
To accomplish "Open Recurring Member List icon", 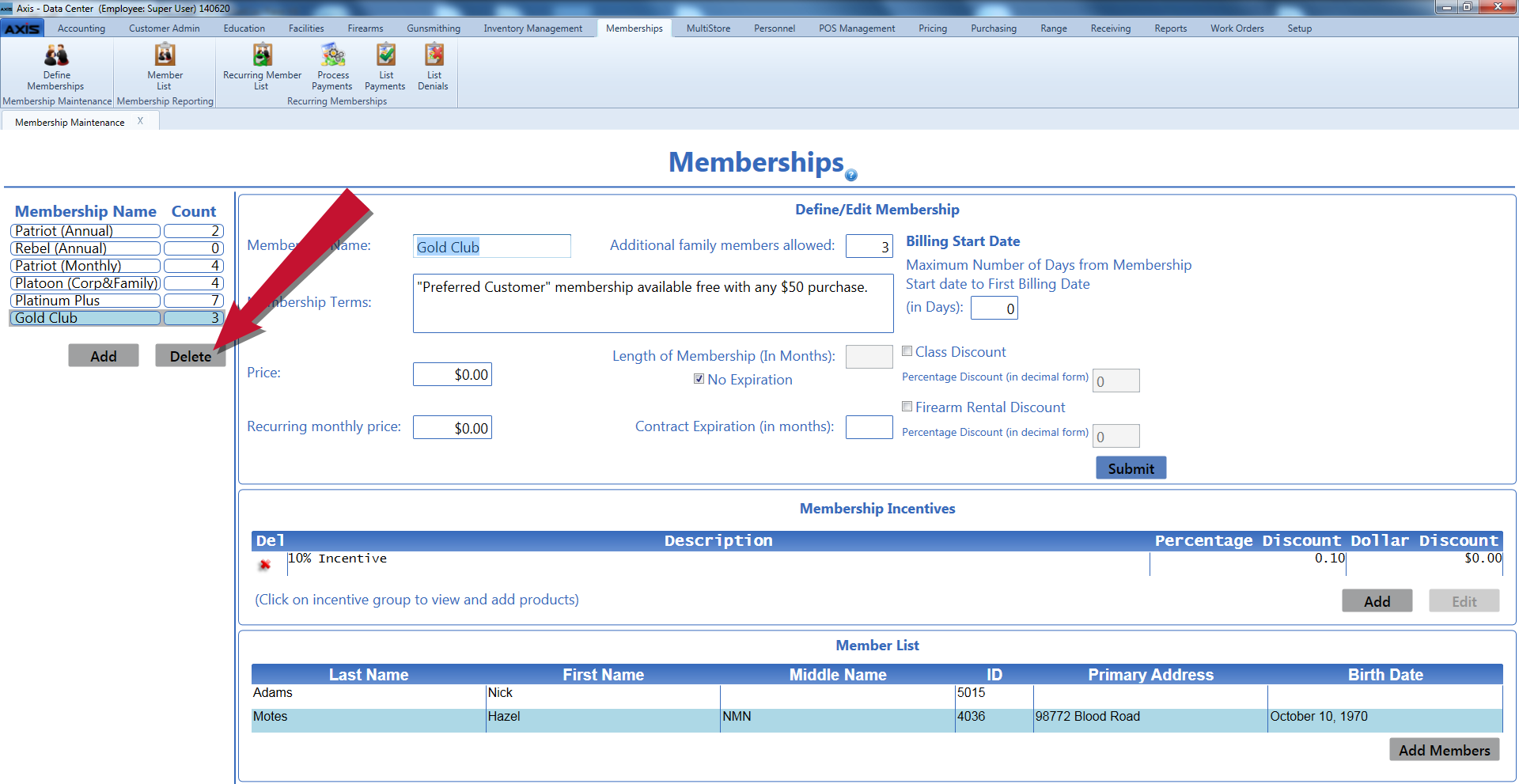I will [262, 67].
